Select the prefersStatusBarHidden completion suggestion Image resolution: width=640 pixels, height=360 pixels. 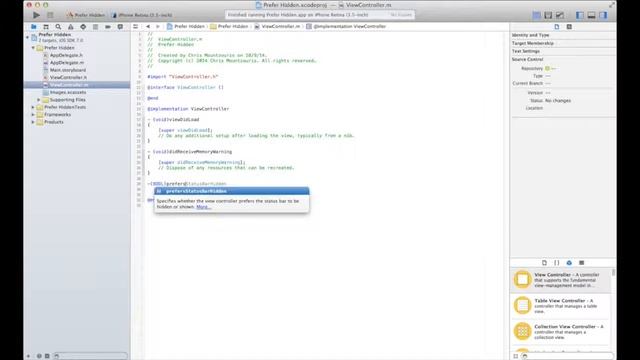pos(231,191)
